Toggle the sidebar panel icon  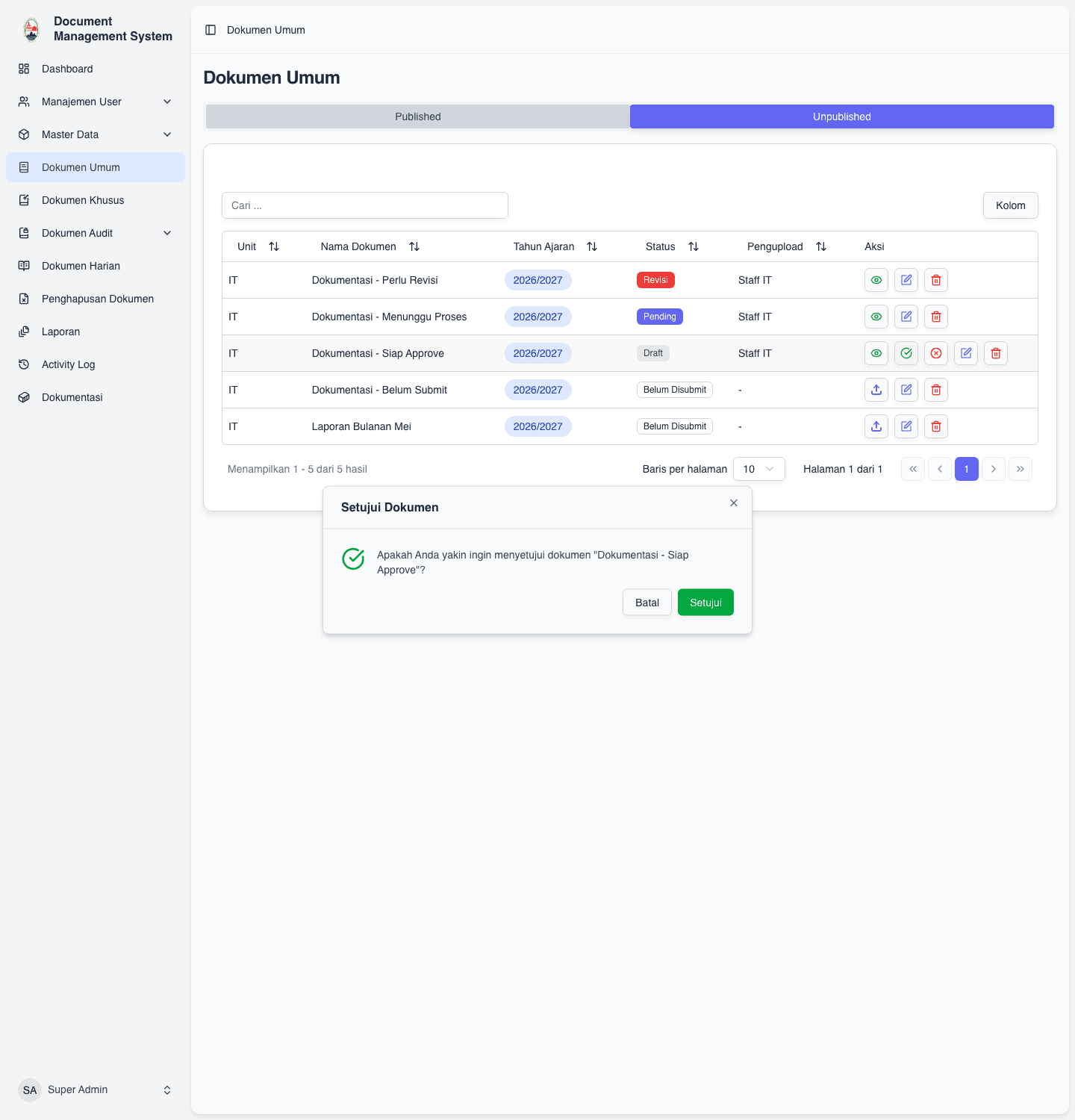211,30
